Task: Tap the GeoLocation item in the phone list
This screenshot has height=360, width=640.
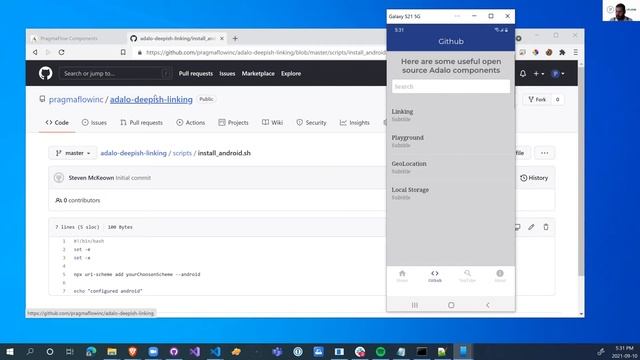Action: [x=451, y=167]
